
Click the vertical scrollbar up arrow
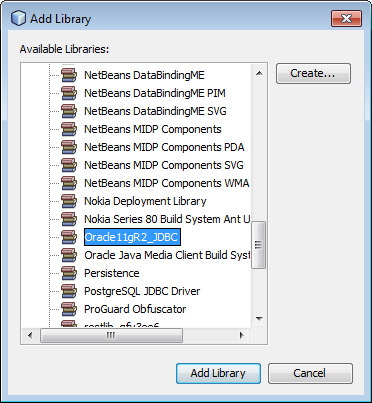click(x=259, y=73)
